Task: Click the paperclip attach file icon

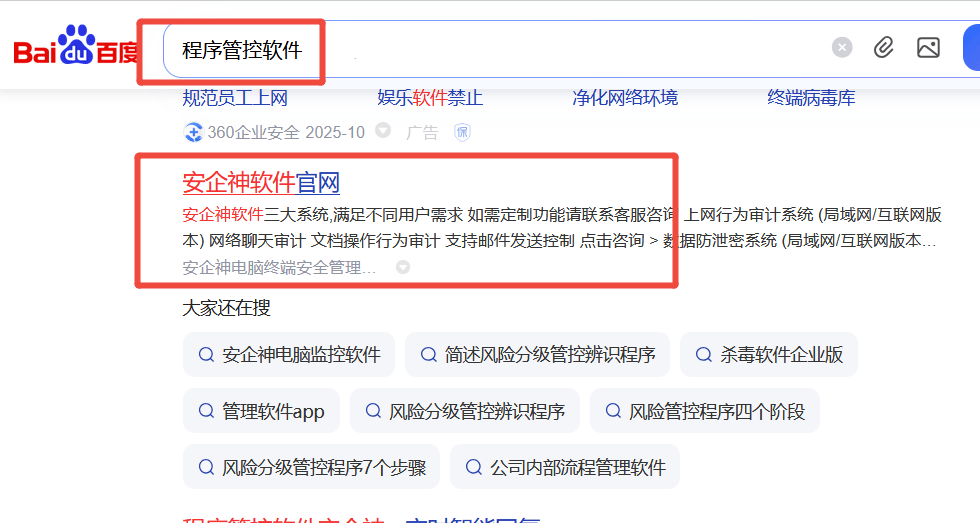Action: point(884,48)
